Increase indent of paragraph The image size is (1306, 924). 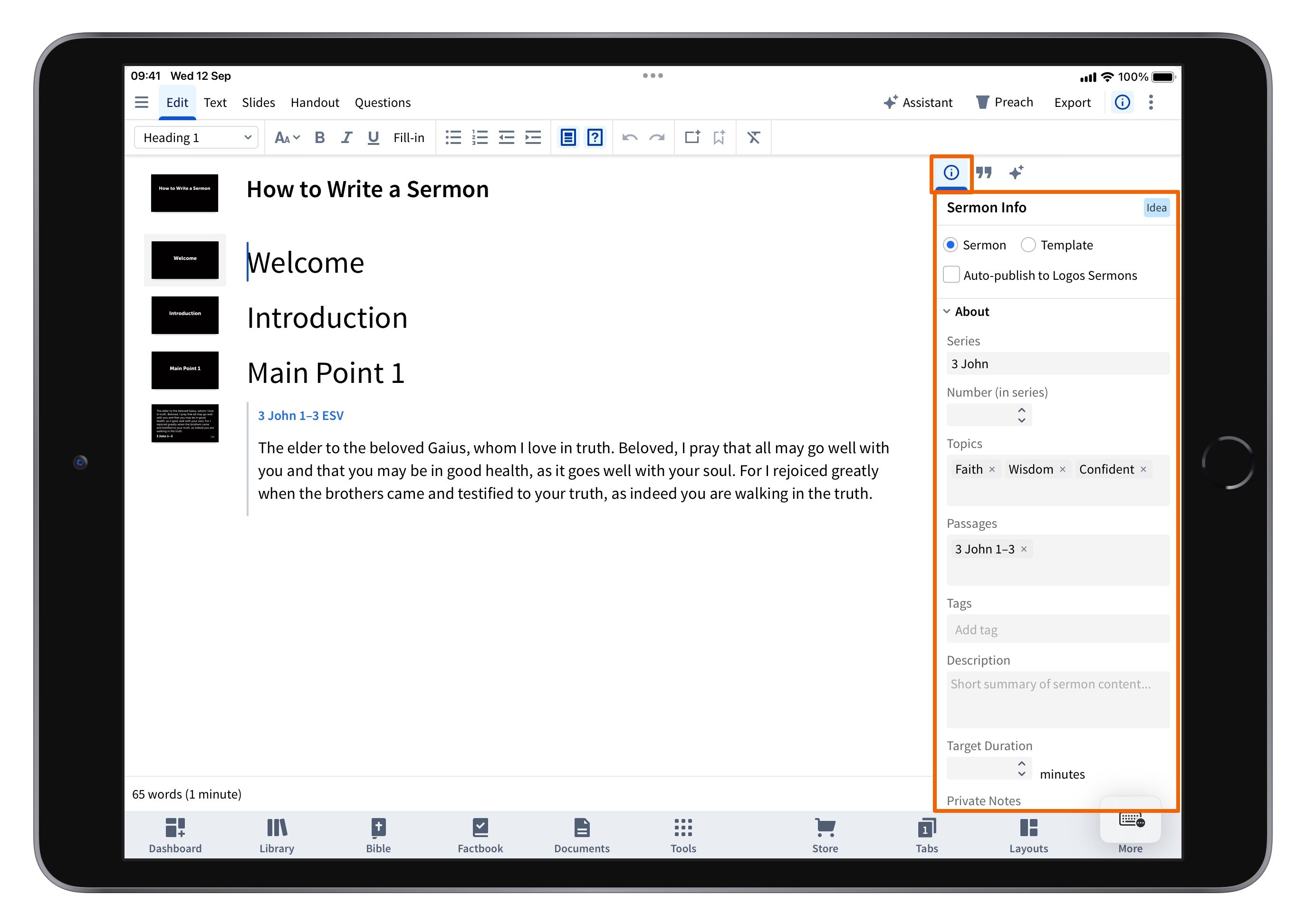tap(533, 138)
